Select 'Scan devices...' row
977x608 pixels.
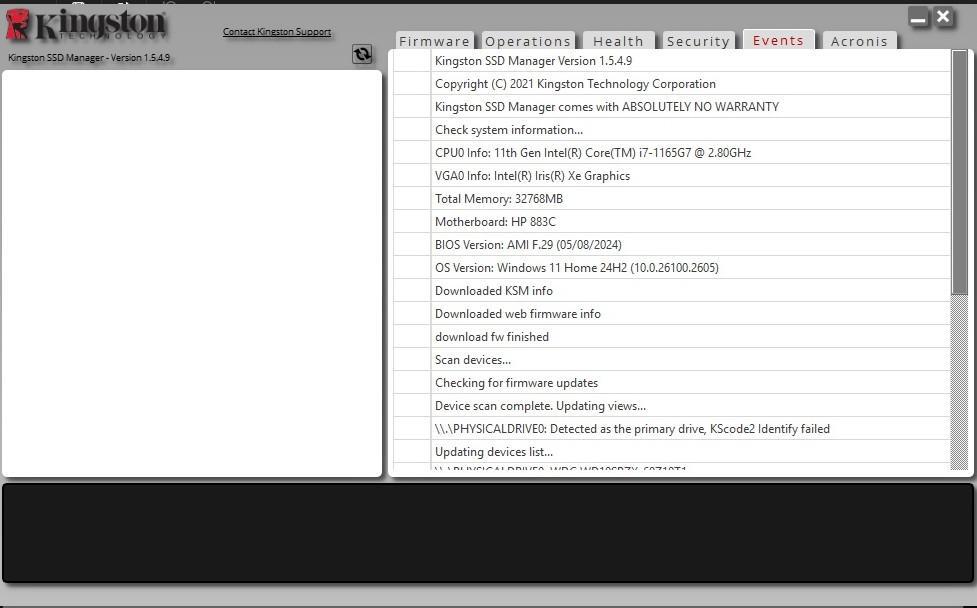[672, 360]
